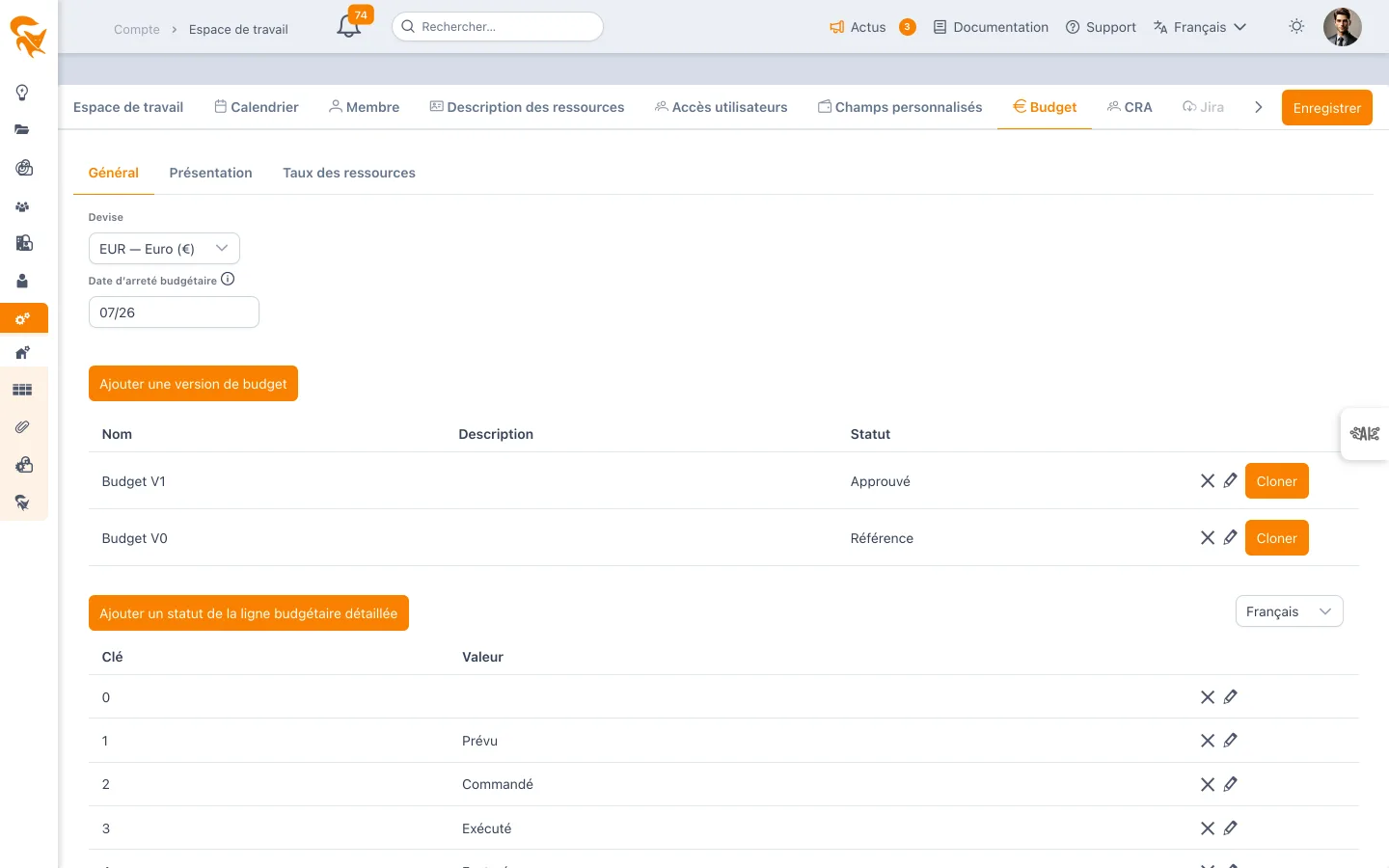Select the Taux des ressources sub-tab
The width and height of the screenshot is (1389, 868).
pos(349,173)
